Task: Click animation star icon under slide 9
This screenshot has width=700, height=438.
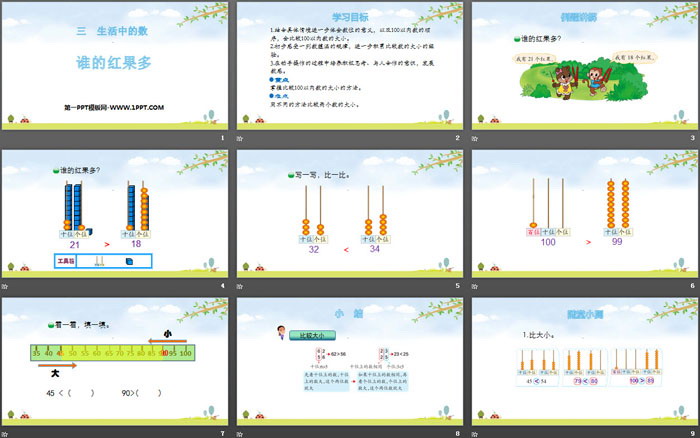Action: pos(475,434)
